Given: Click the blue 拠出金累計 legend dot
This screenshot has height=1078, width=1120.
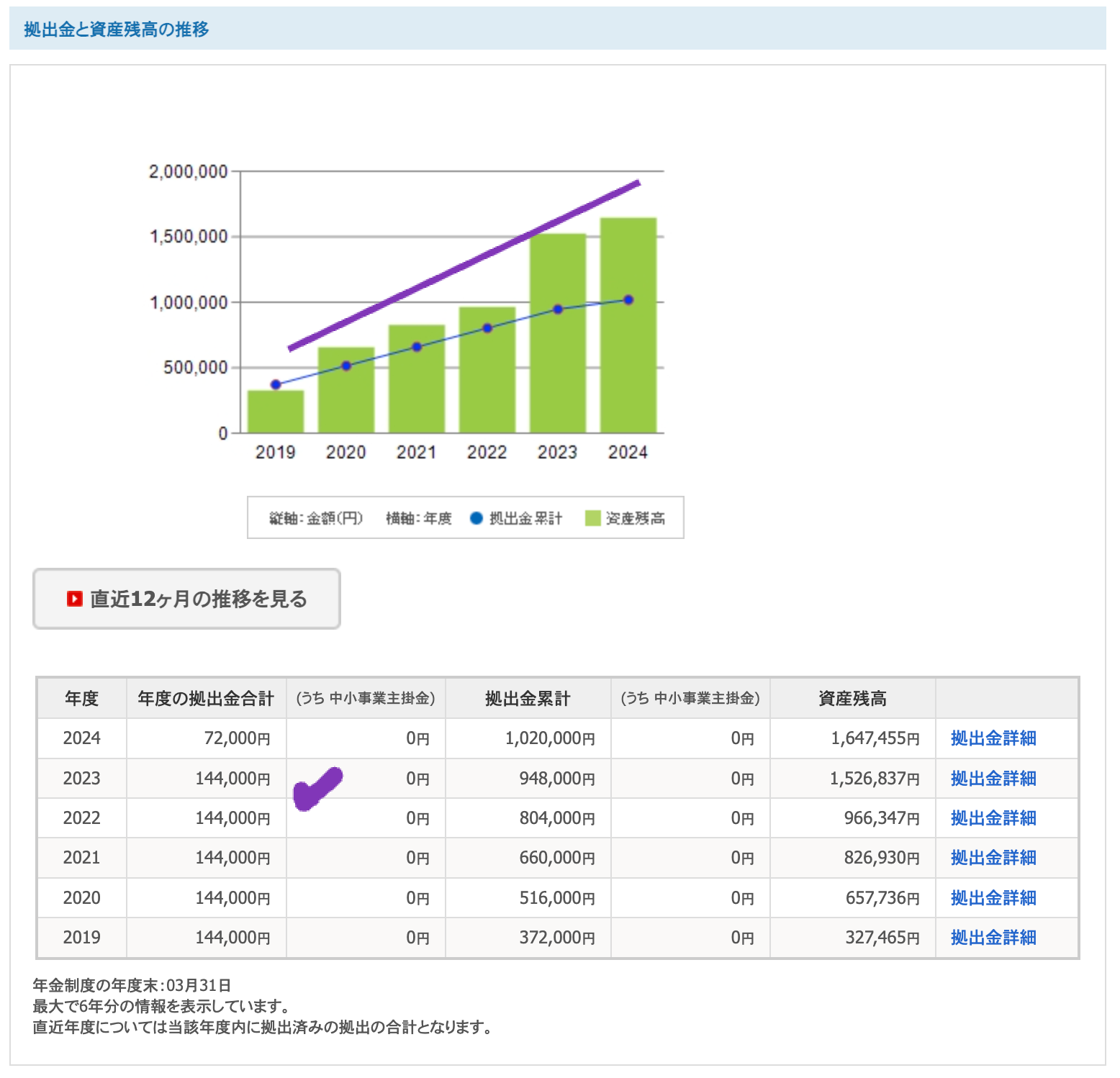Looking at the screenshot, I should 476,518.
